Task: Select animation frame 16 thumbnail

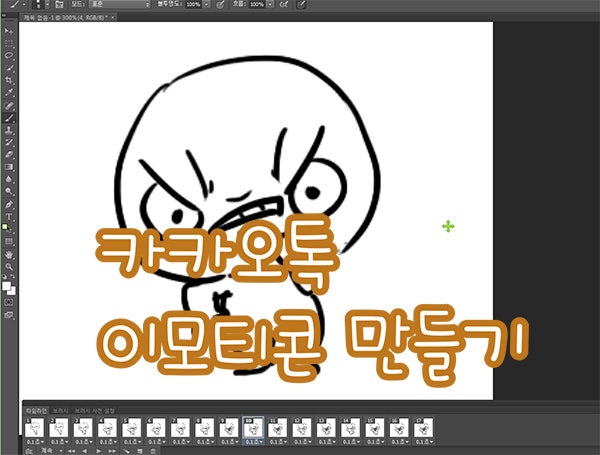Action: [x=399, y=427]
